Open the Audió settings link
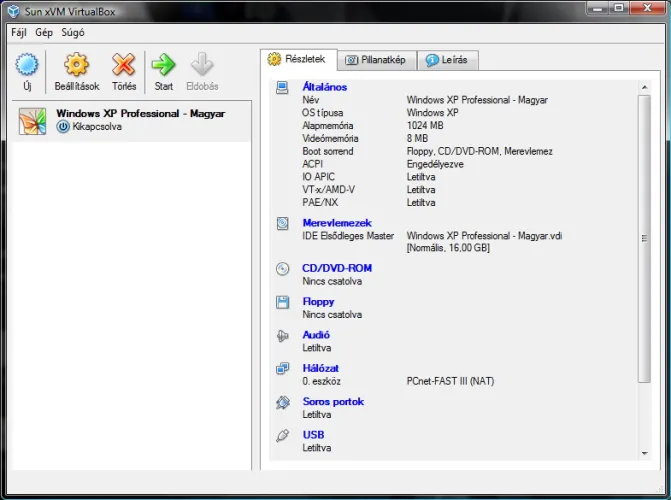The image size is (671, 500). (316, 335)
